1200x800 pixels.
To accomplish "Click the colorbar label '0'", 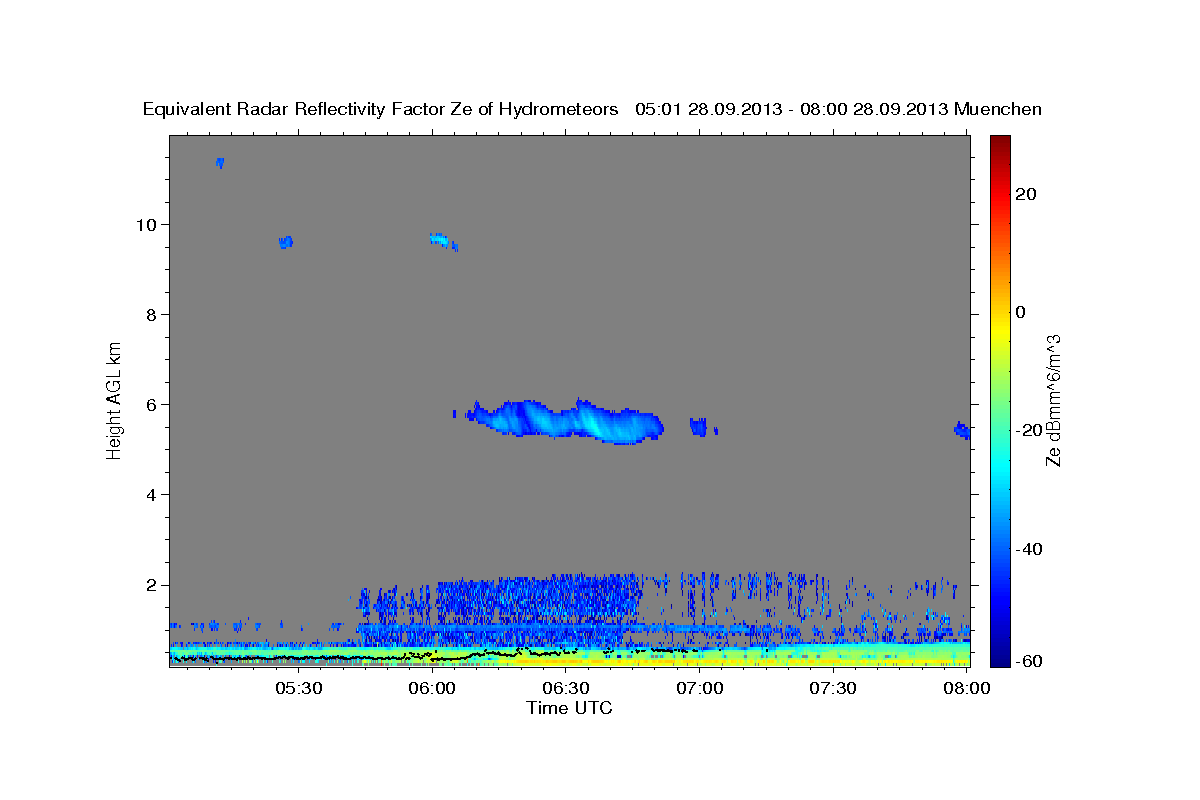I will [1021, 312].
